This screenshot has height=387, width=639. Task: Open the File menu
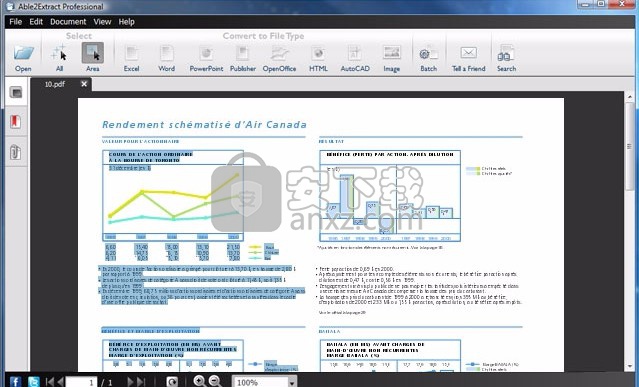coord(15,22)
